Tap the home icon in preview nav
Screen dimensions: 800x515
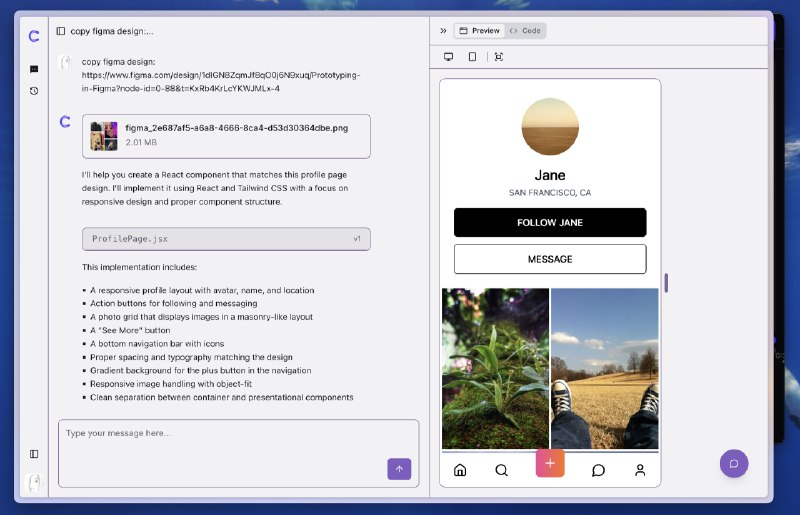460,470
